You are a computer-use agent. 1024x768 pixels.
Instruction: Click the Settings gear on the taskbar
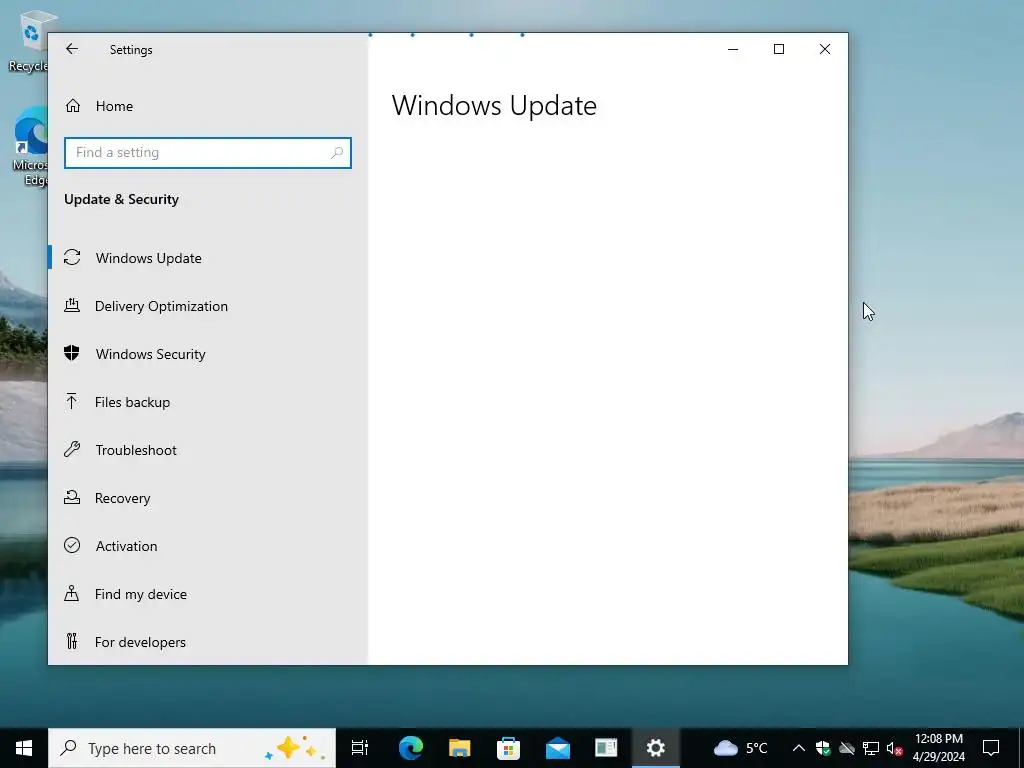(656, 748)
